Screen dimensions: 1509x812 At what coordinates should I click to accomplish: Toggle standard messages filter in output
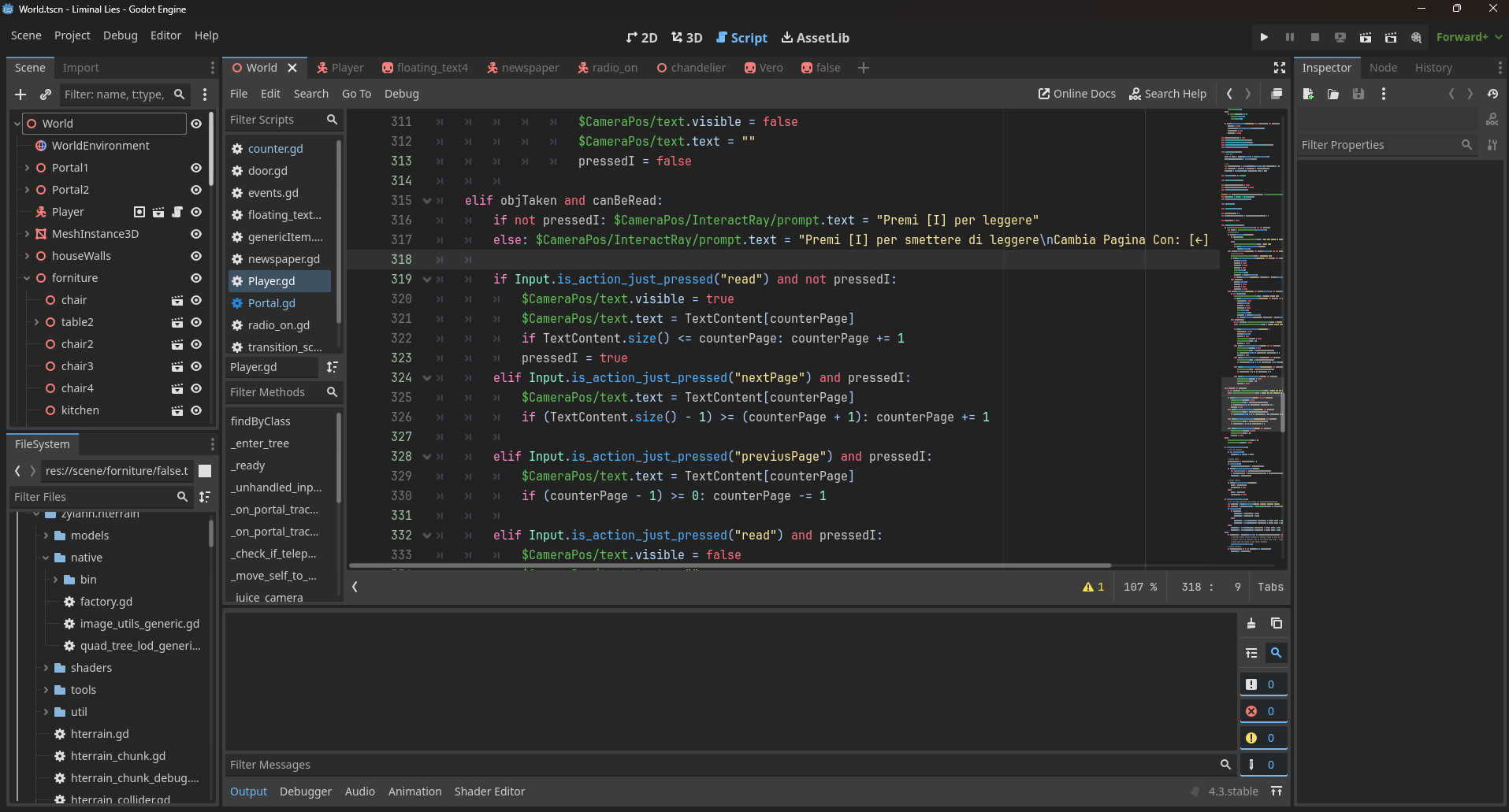click(x=1263, y=684)
